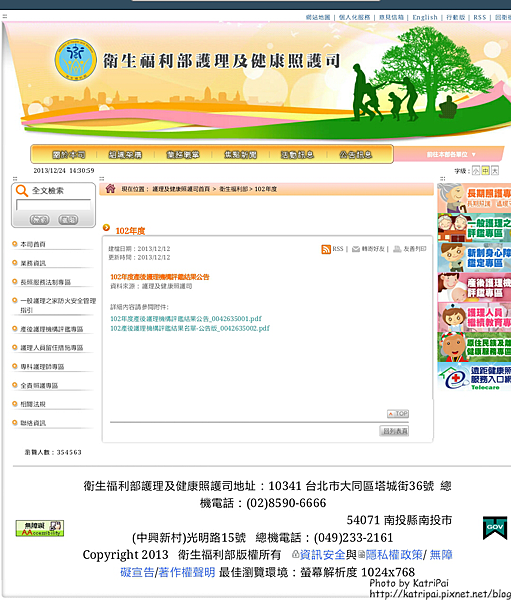Open the 關於本司 menu
This screenshot has height=600, width=511.
pos(69,155)
